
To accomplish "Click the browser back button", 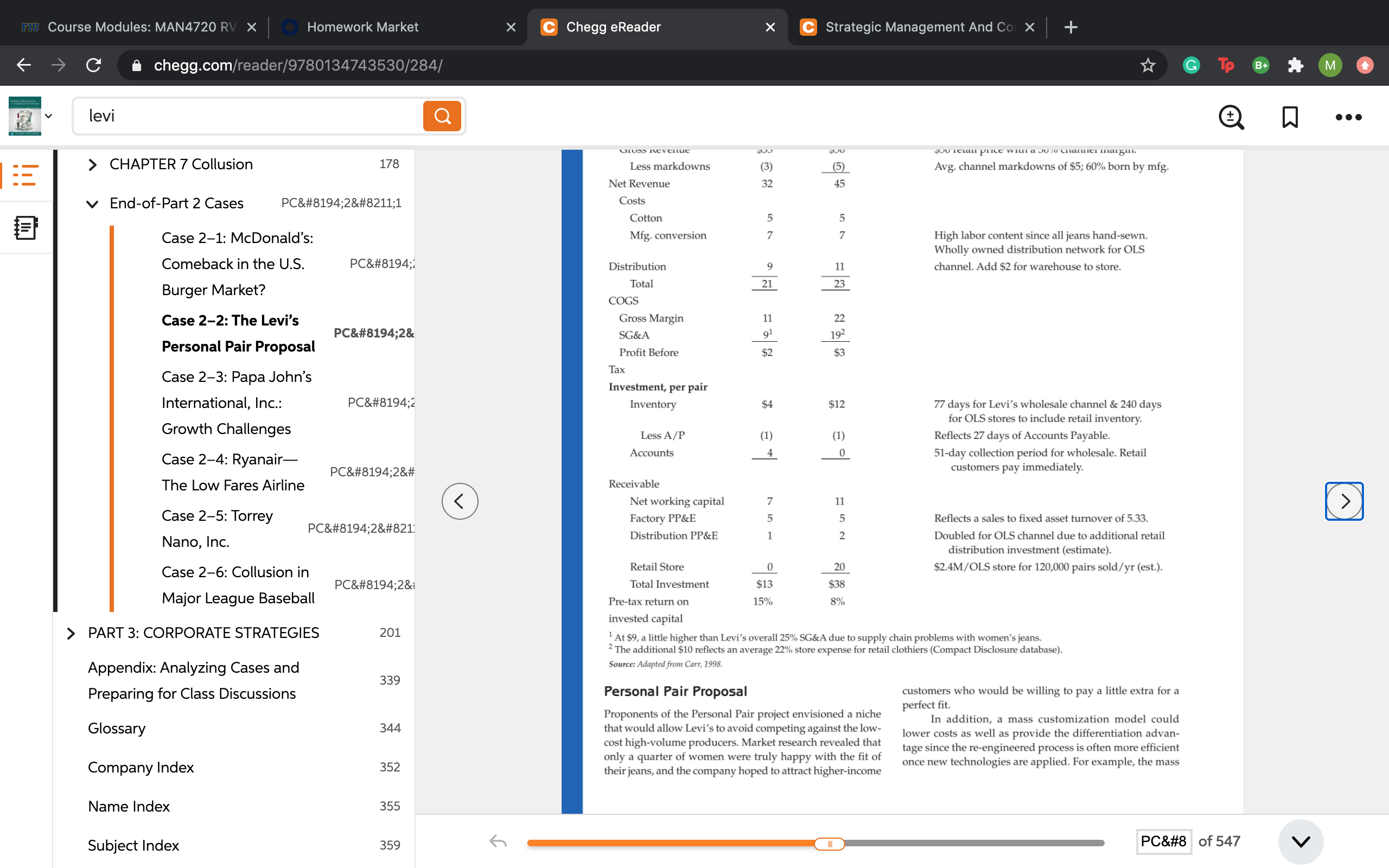I will tap(23, 65).
